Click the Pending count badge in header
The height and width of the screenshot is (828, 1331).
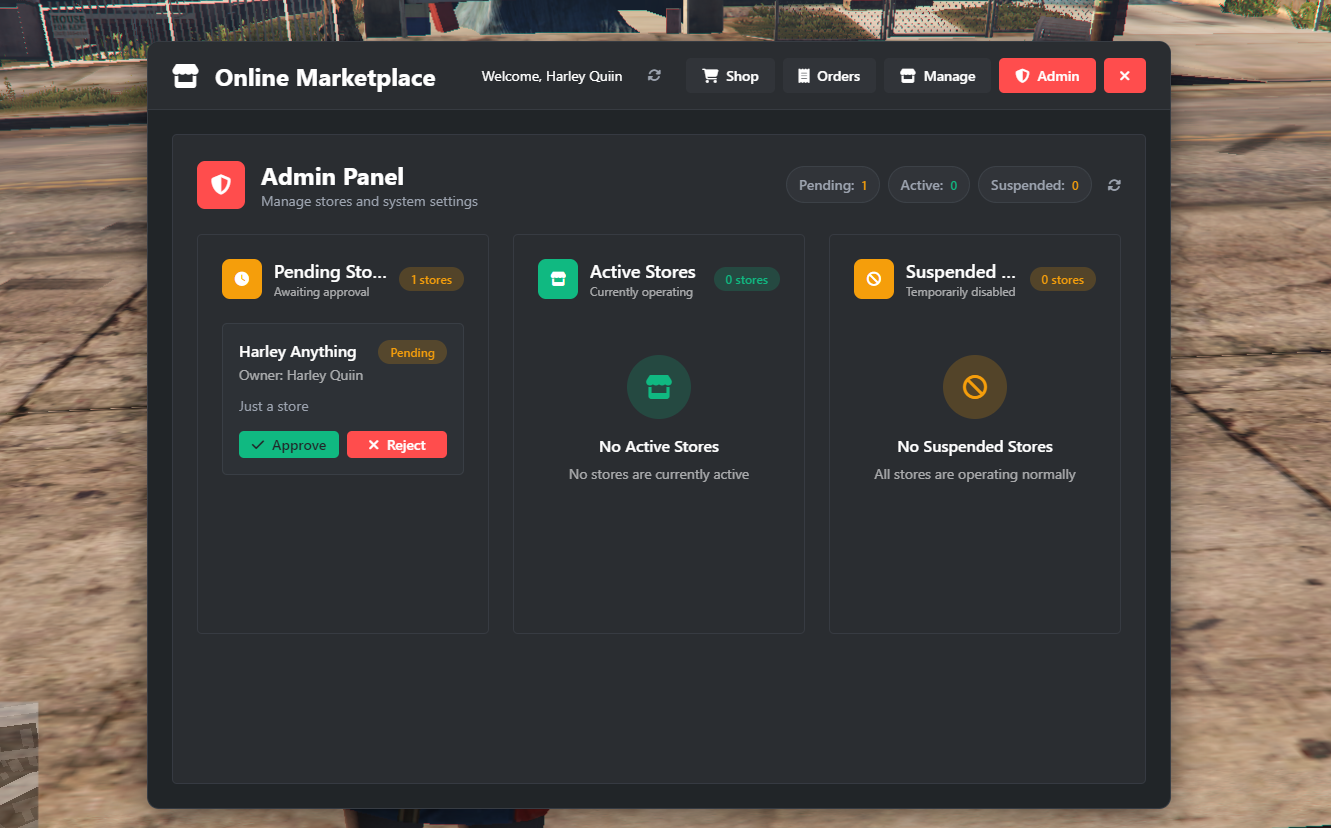tap(832, 185)
